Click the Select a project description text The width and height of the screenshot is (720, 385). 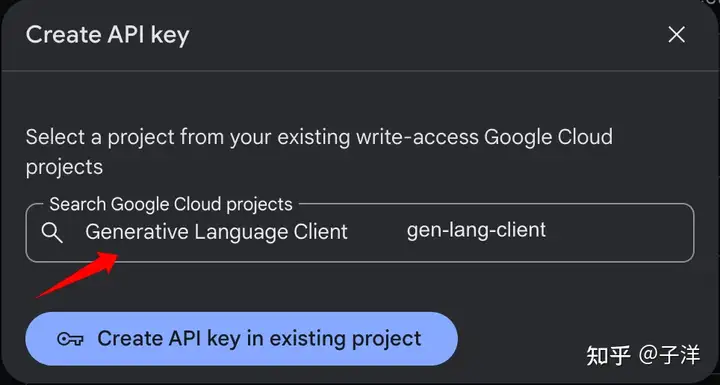(319, 152)
